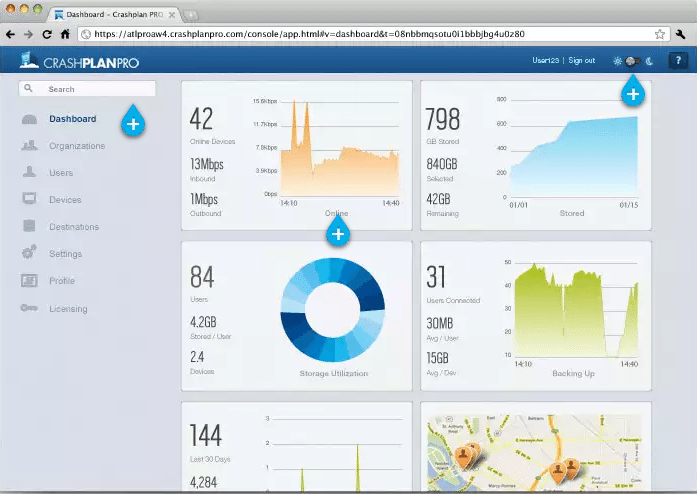Click the sun light-mode icon
This screenshot has height=494, width=697.
pos(617,61)
